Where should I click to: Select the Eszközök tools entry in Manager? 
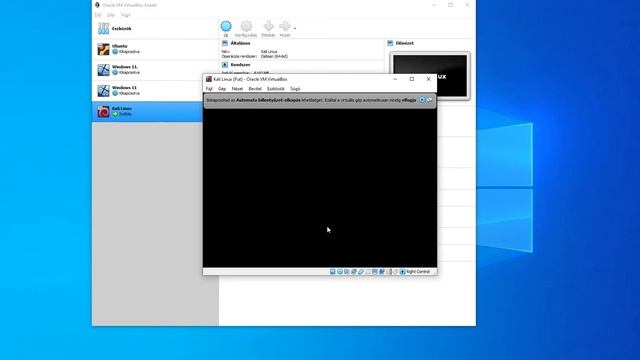(155, 29)
